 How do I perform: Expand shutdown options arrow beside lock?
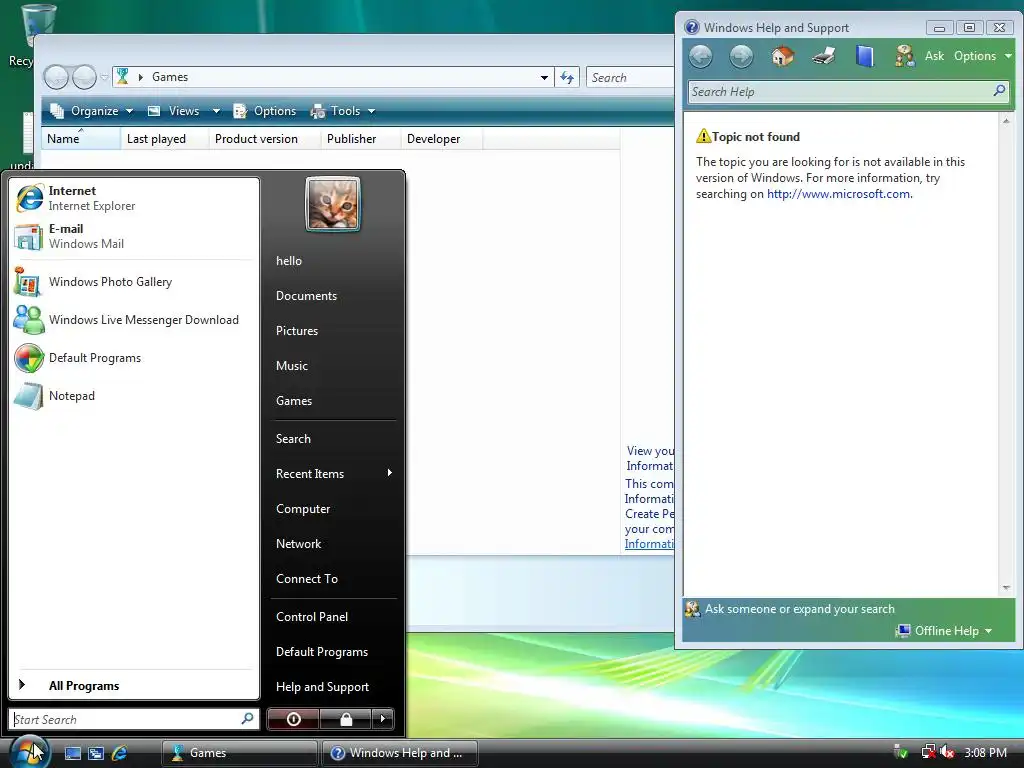pos(383,719)
